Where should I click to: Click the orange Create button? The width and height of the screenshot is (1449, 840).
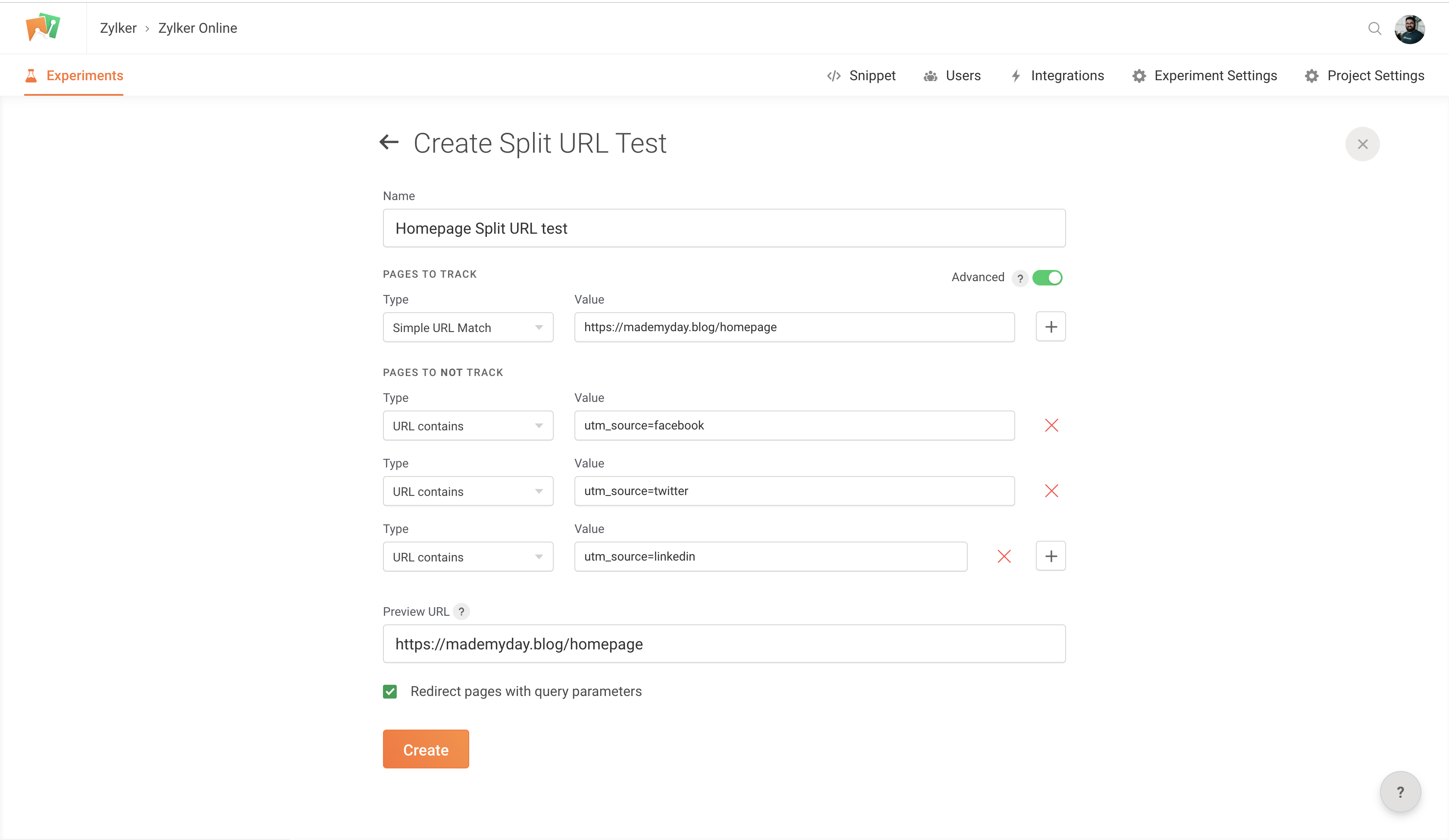pyautogui.click(x=426, y=750)
